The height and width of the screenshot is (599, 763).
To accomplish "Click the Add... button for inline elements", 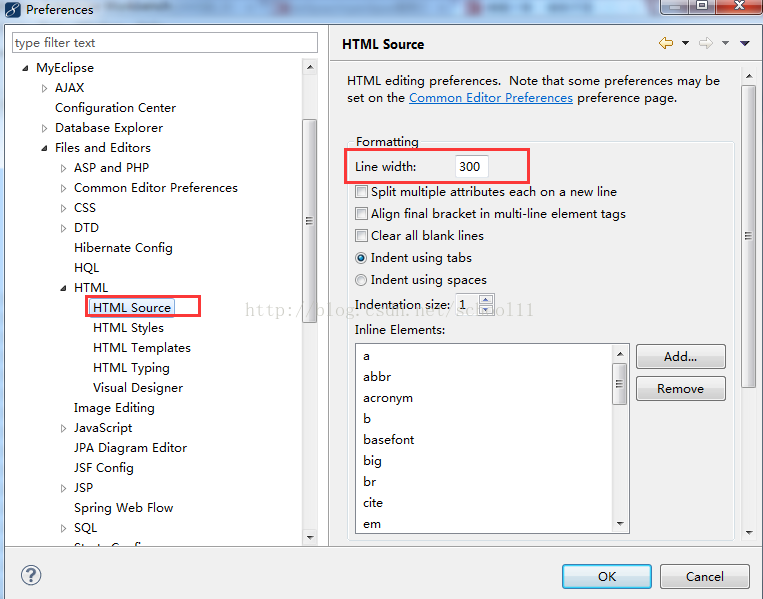I will 680,356.
